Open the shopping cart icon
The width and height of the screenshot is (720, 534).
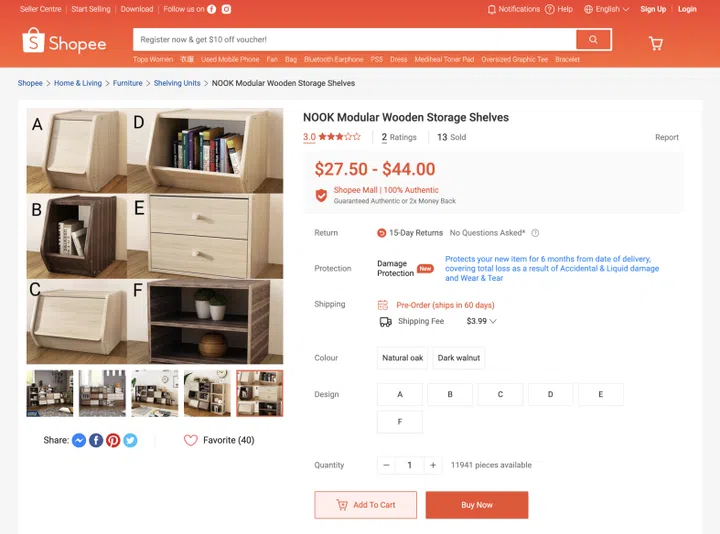click(x=656, y=43)
